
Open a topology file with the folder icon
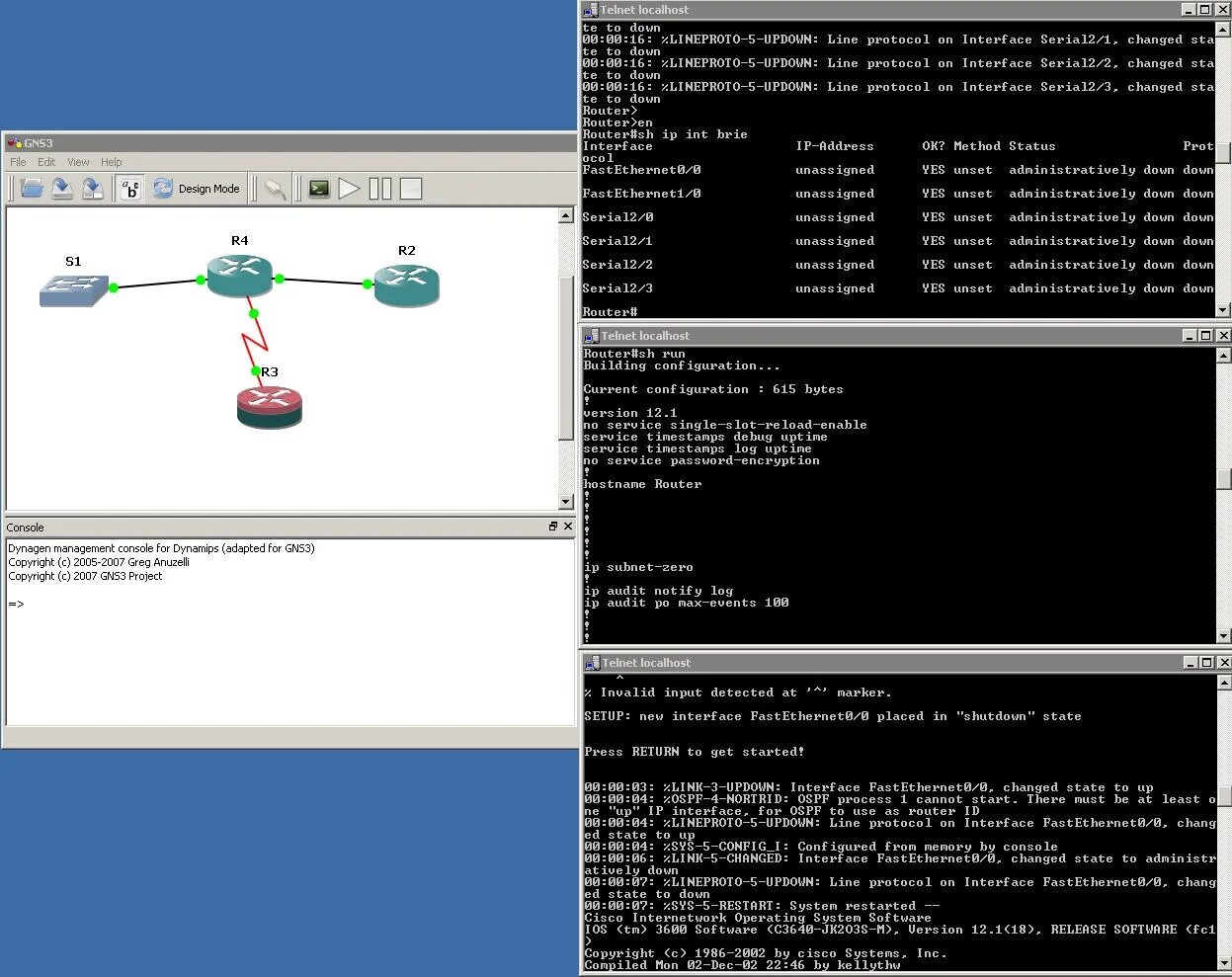coord(32,188)
